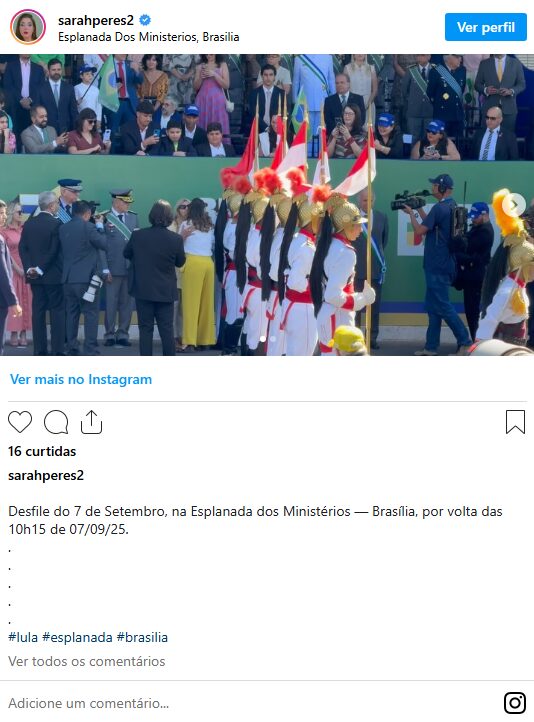Share the post using the share icon
This screenshot has height=722, width=534.
[x=91, y=422]
